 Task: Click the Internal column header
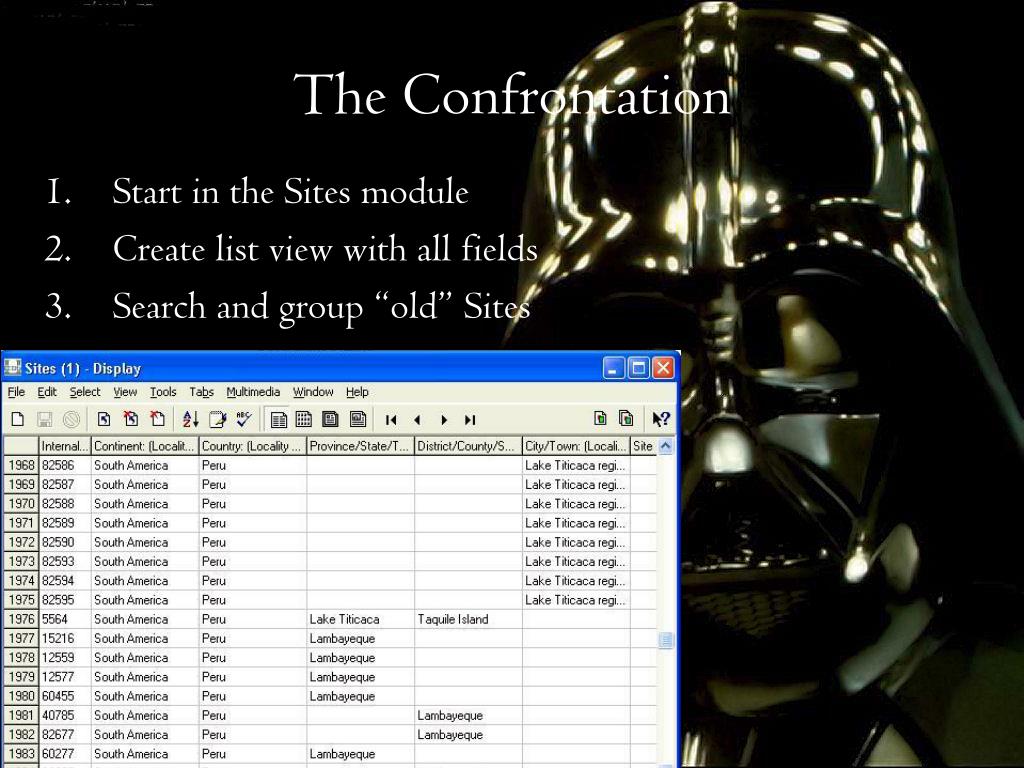(65, 446)
